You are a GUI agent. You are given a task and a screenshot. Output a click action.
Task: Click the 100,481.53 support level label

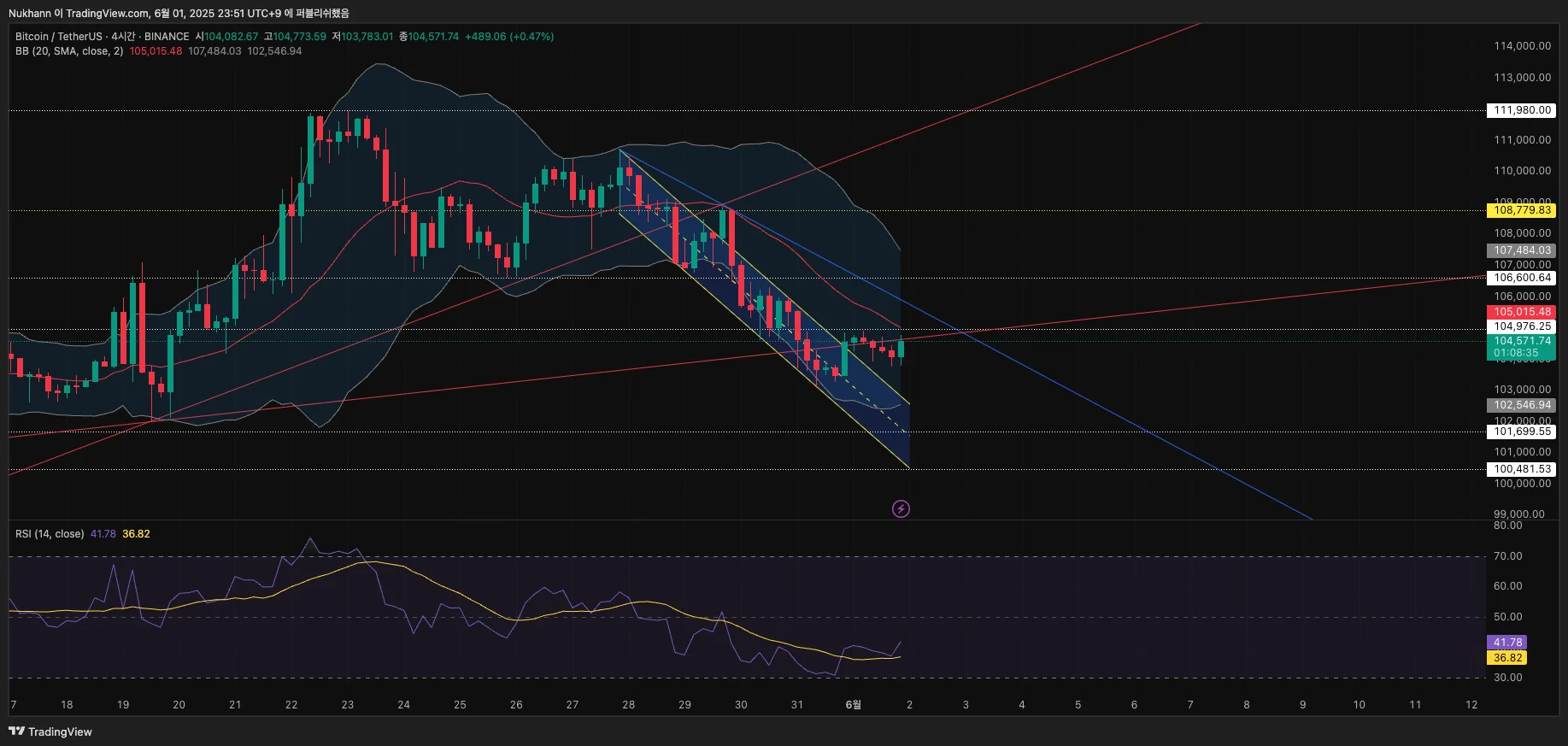[x=1521, y=469]
